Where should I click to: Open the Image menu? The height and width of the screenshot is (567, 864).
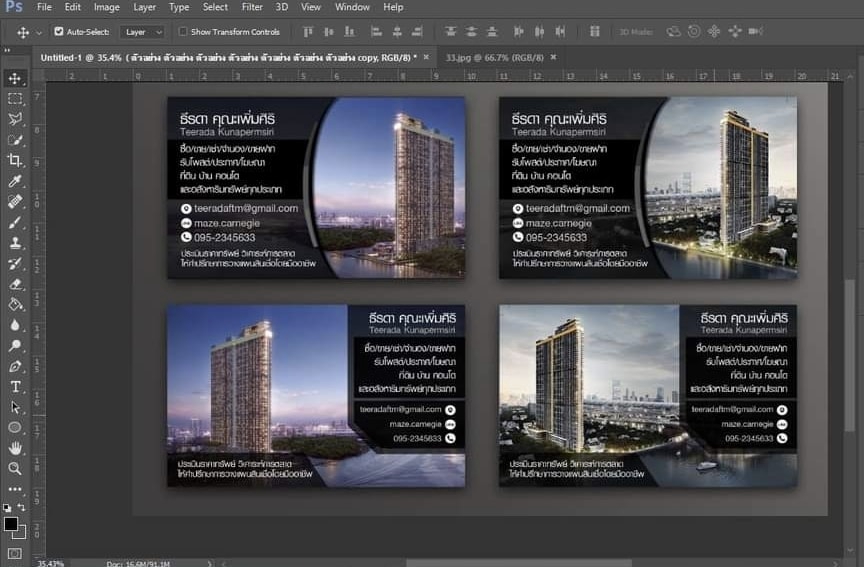tap(106, 7)
